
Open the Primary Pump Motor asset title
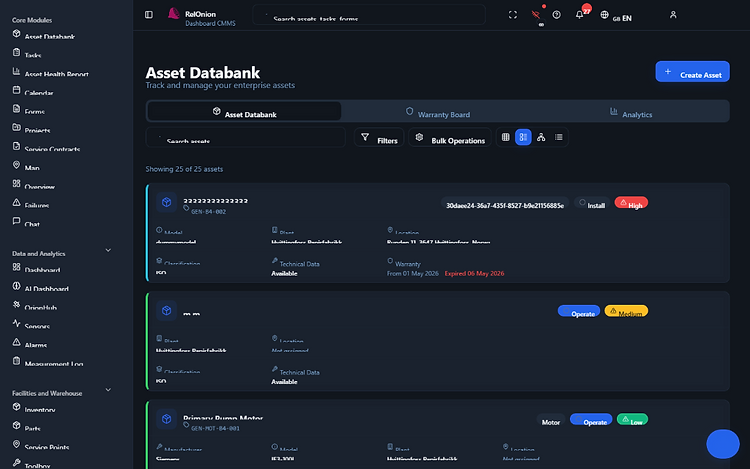(223, 418)
